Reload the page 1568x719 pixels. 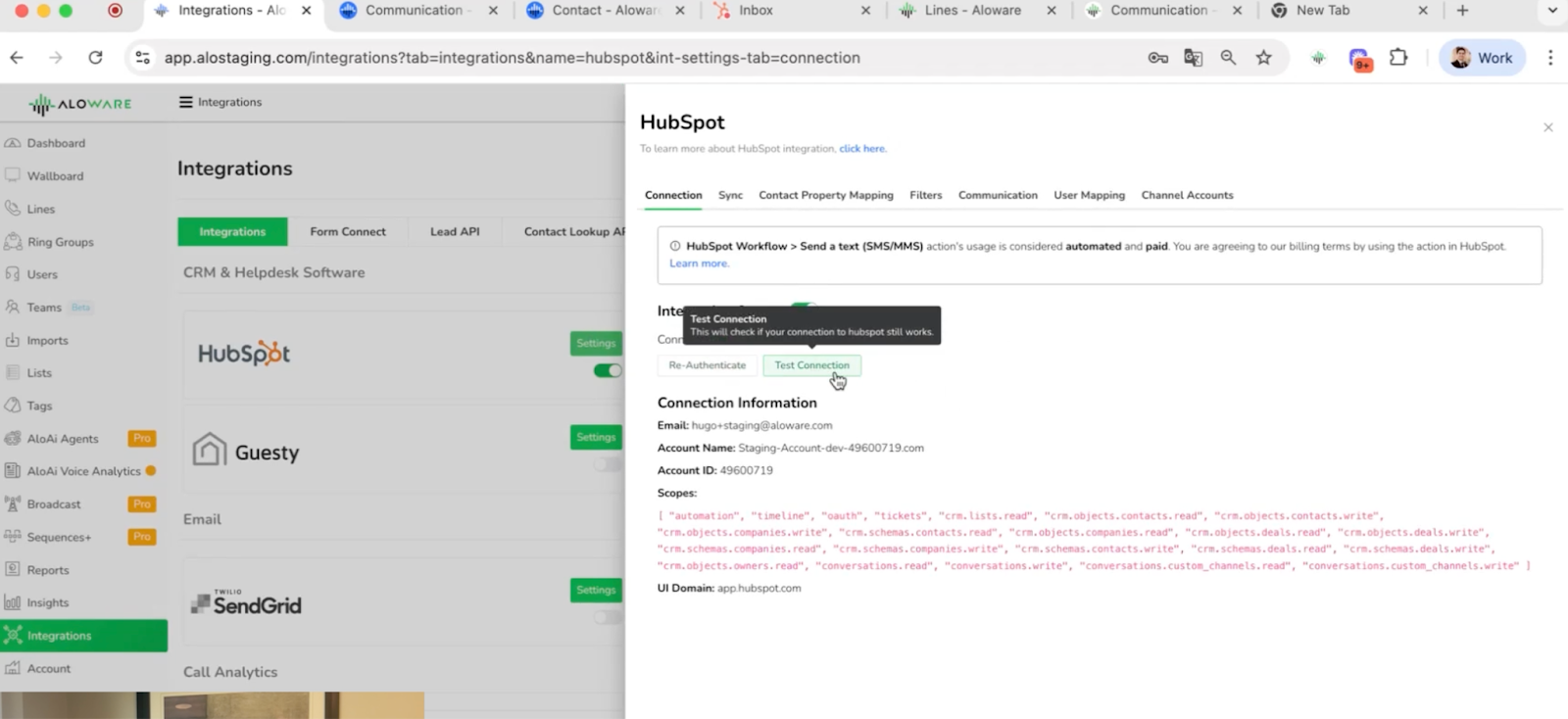click(x=95, y=58)
